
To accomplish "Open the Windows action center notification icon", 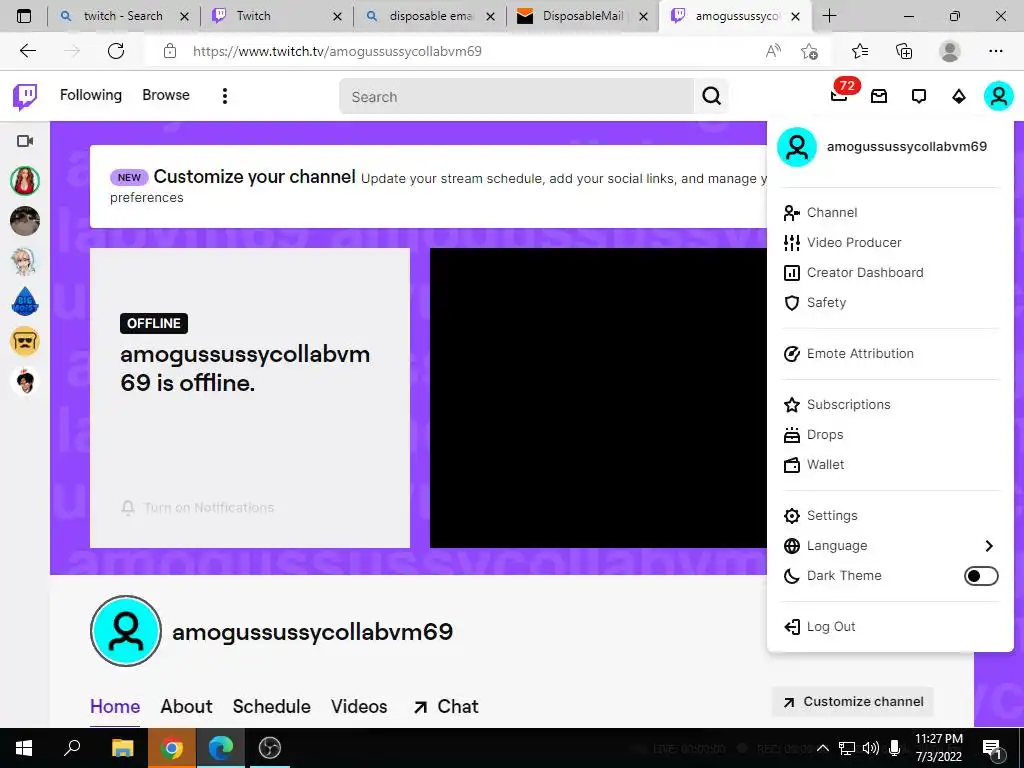I will (x=993, y=748).
